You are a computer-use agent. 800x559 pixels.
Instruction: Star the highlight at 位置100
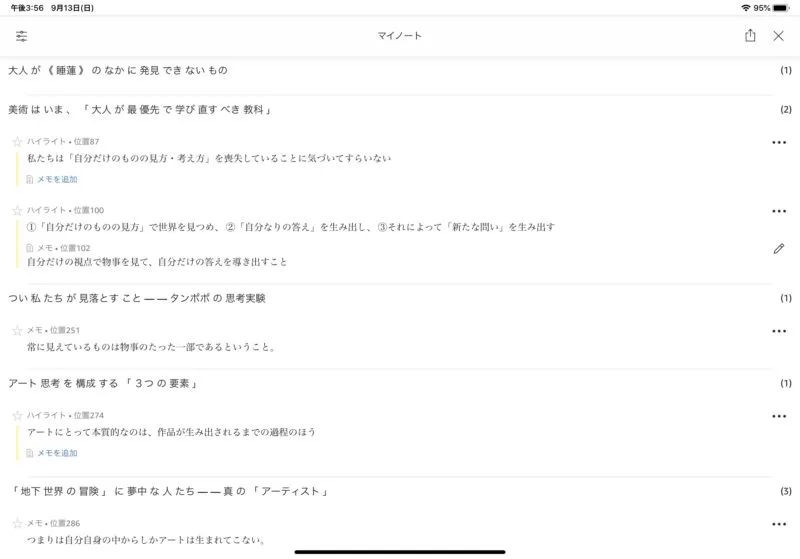click(17, 210)
